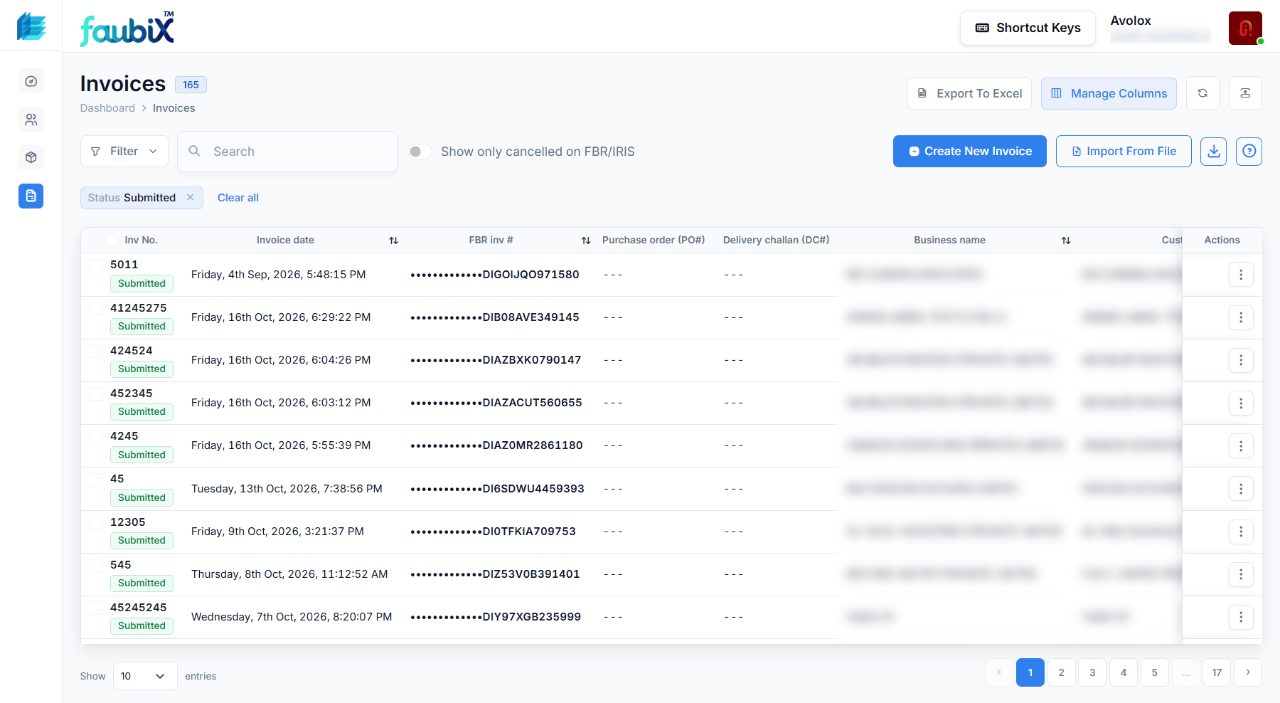
Task: Go to page 5
Action: click(1154, 673)
